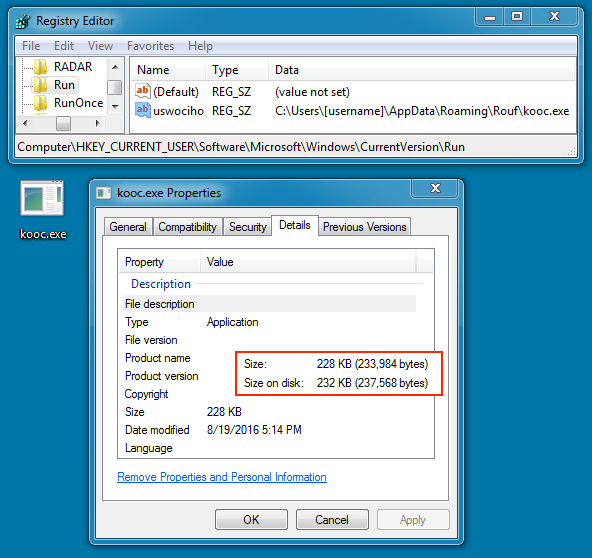Select the RunOnce folder icon

click(x=40, y=103)
